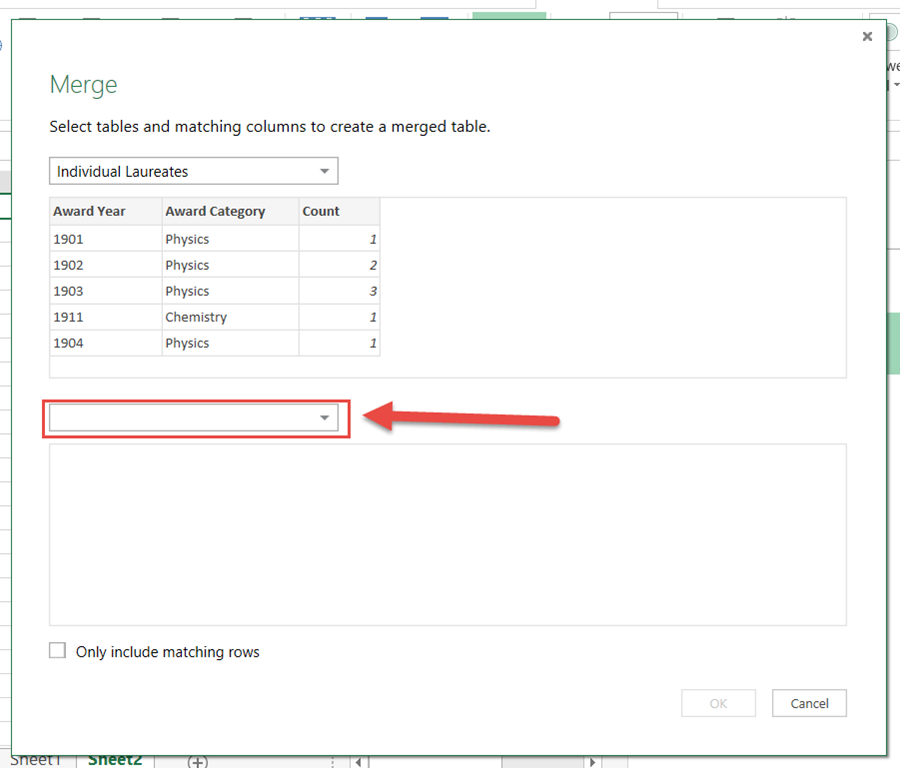Click the Chemistry category cell
This screenshot has height=768, width=900.
tap(229, 317)
